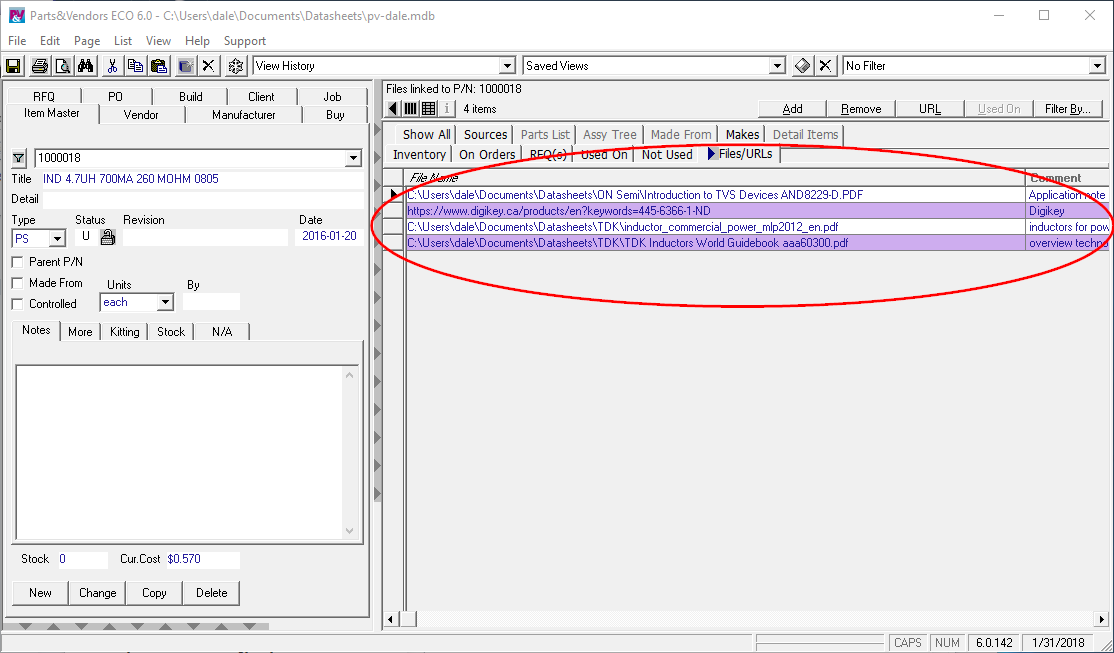Click the left-pointing triangle in list panel
Viewport: 1114px width, 653px height.
point(393,109)
